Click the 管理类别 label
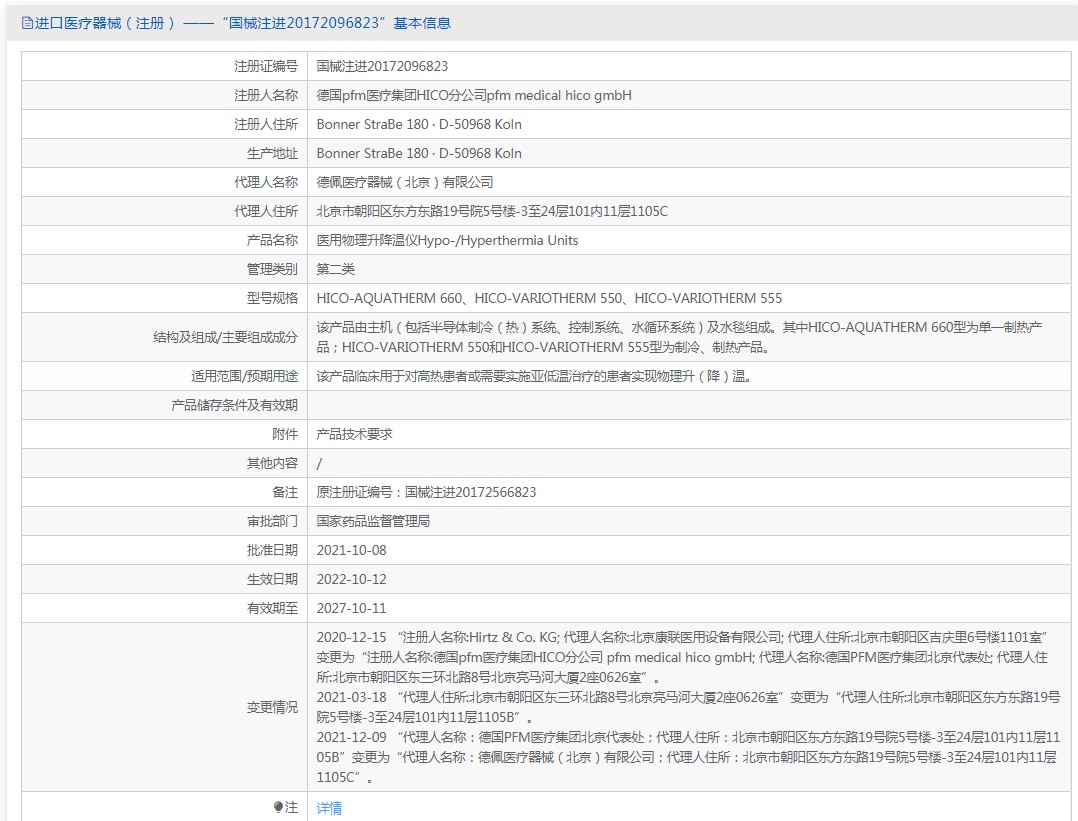The height and width of the screenshot is (821, 1078). [272, 269]
